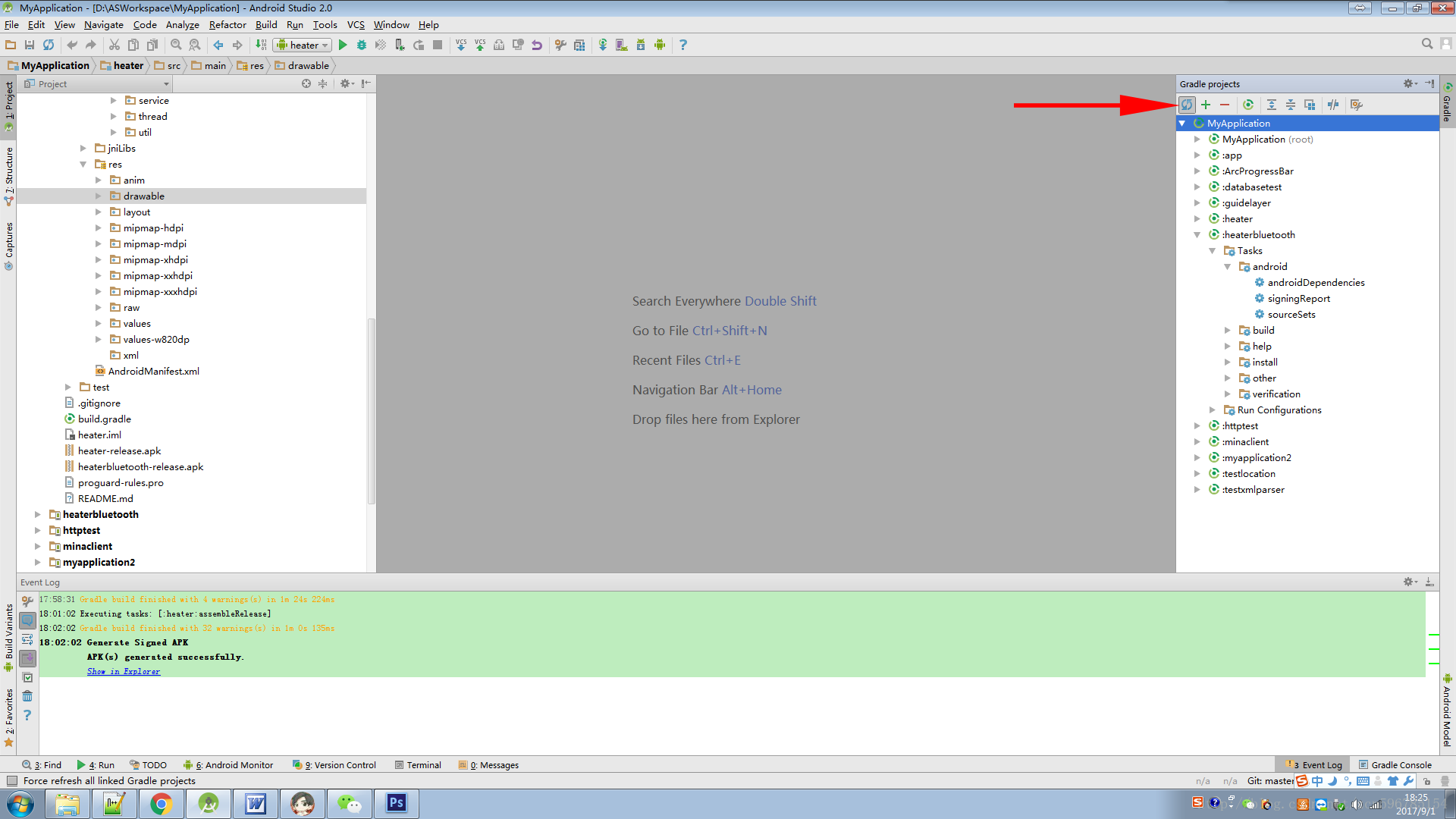The image size is (1456, 819).
Task: Click the red minus Detach Gradle project icon
Action: 1225,105
